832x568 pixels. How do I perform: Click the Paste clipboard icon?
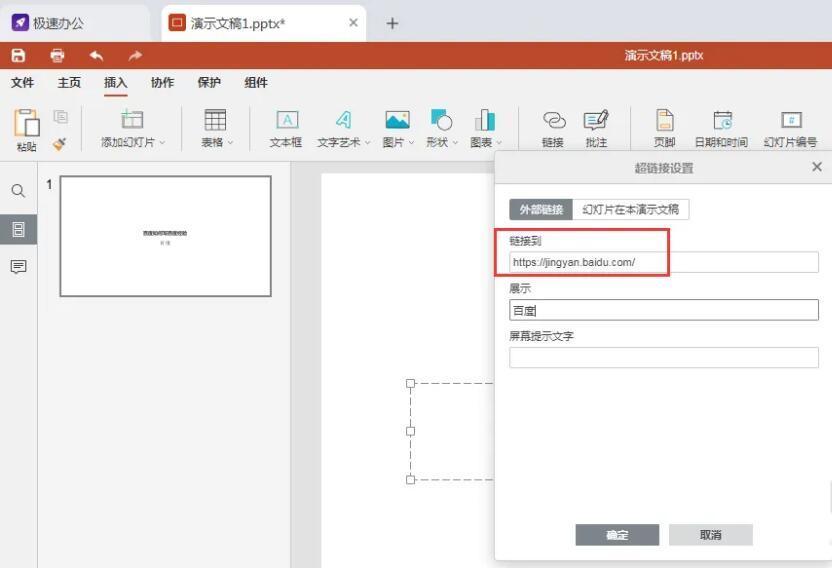tap(27, 124)
